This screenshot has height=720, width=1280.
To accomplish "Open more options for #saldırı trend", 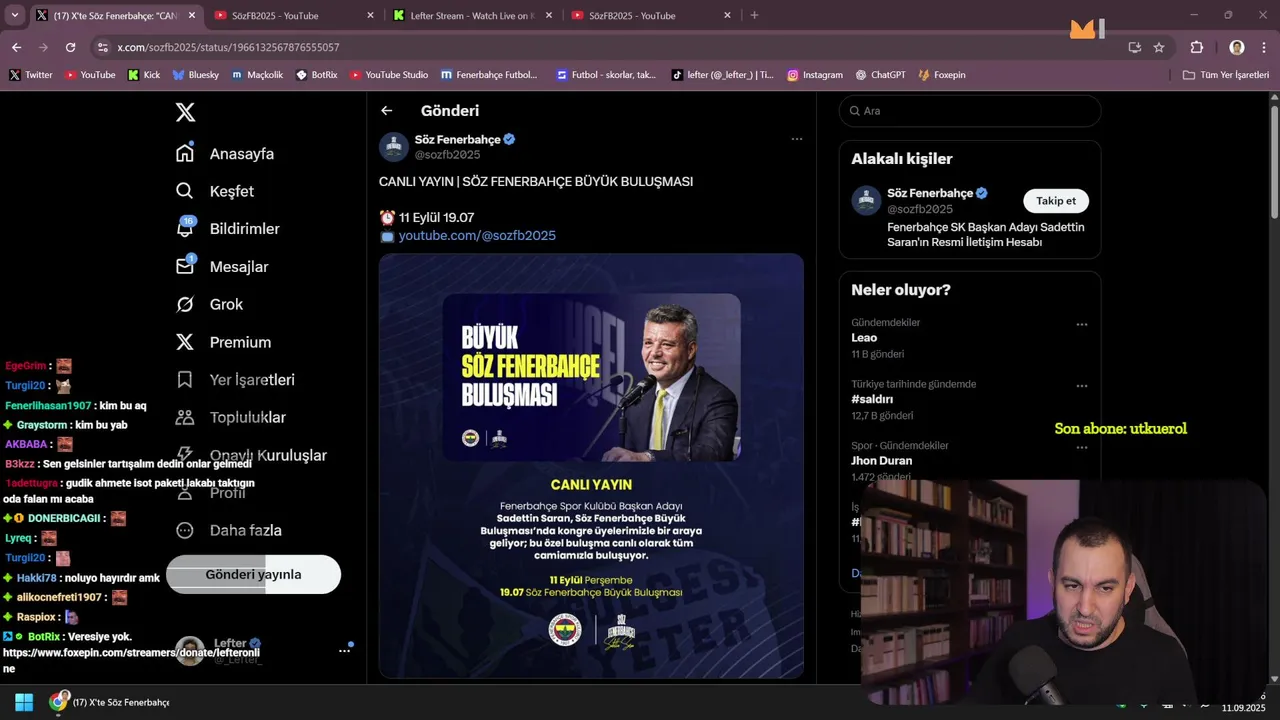I will 1081,386.
